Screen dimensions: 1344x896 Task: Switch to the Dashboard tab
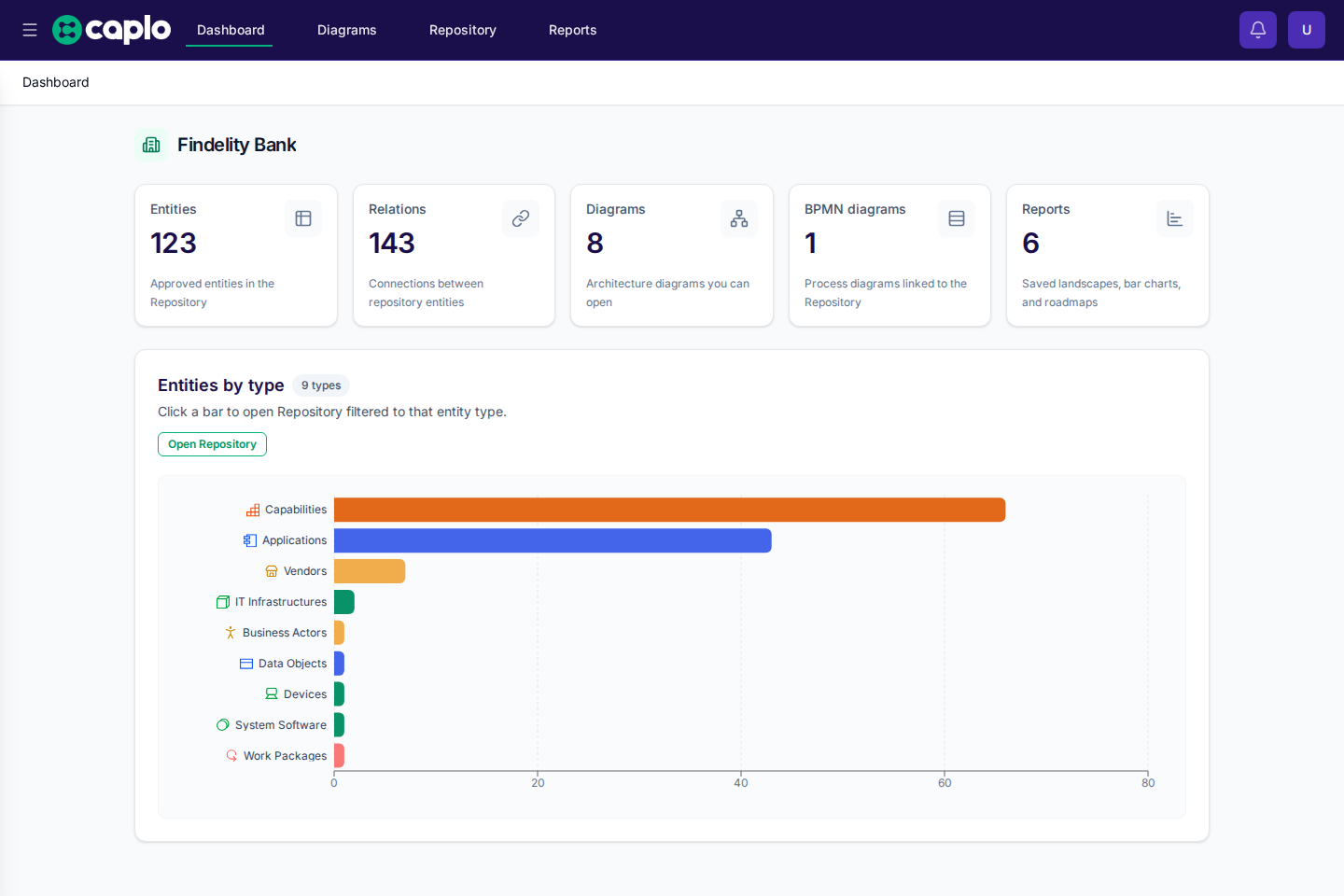pos(230,30)
